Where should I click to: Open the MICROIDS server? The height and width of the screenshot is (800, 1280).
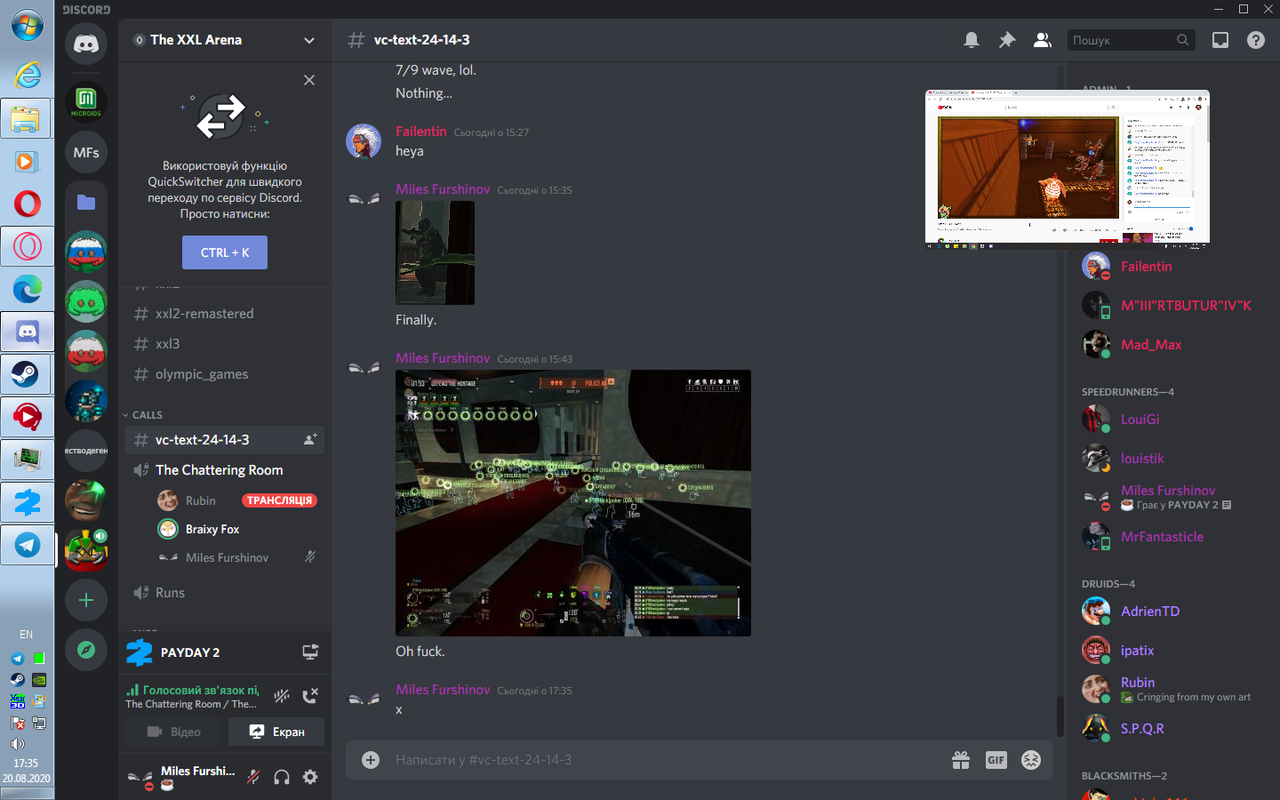(x=86, y=101)
